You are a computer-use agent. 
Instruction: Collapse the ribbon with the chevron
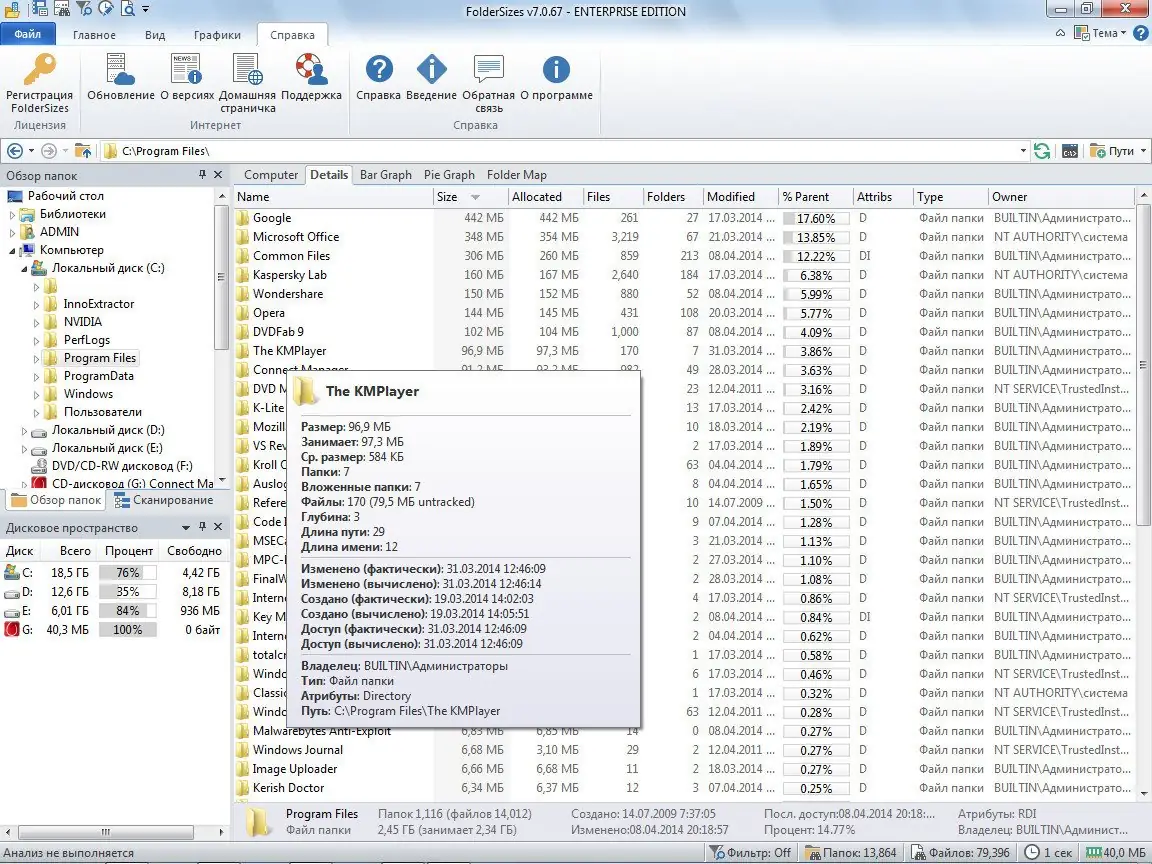pyautogui.click(x=1060, y=33)
